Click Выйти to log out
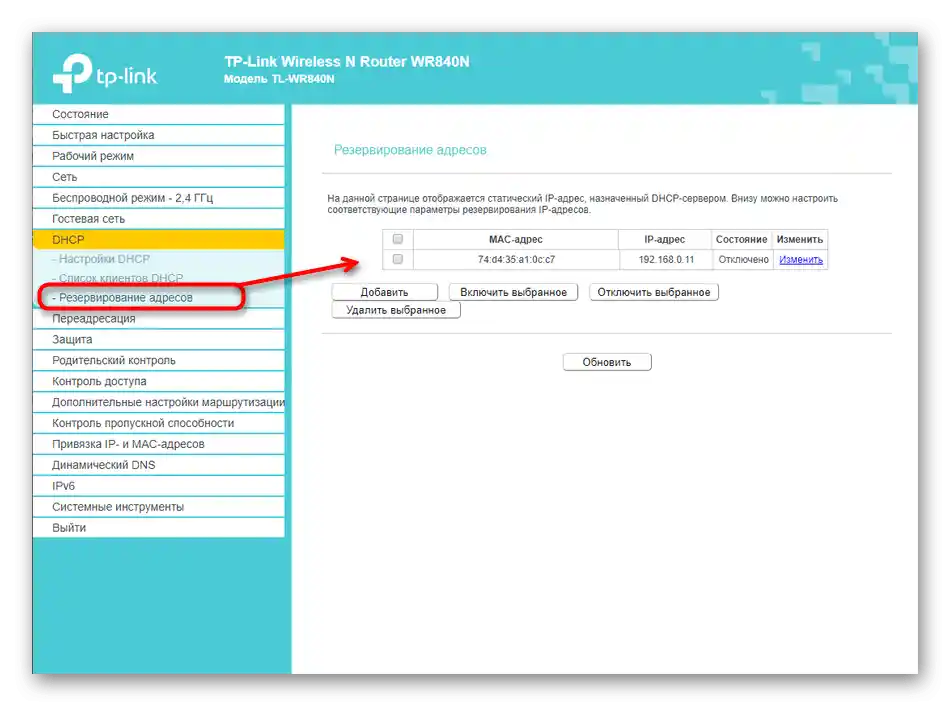 click(x=159, y=527)
